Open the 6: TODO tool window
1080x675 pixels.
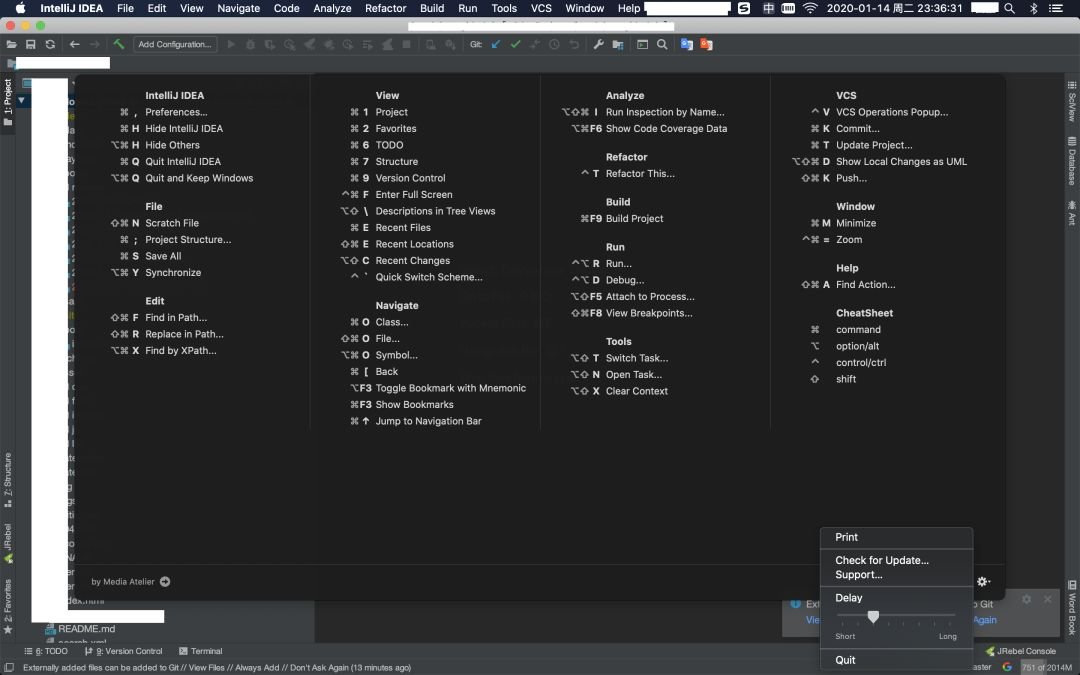click(46, 651)
